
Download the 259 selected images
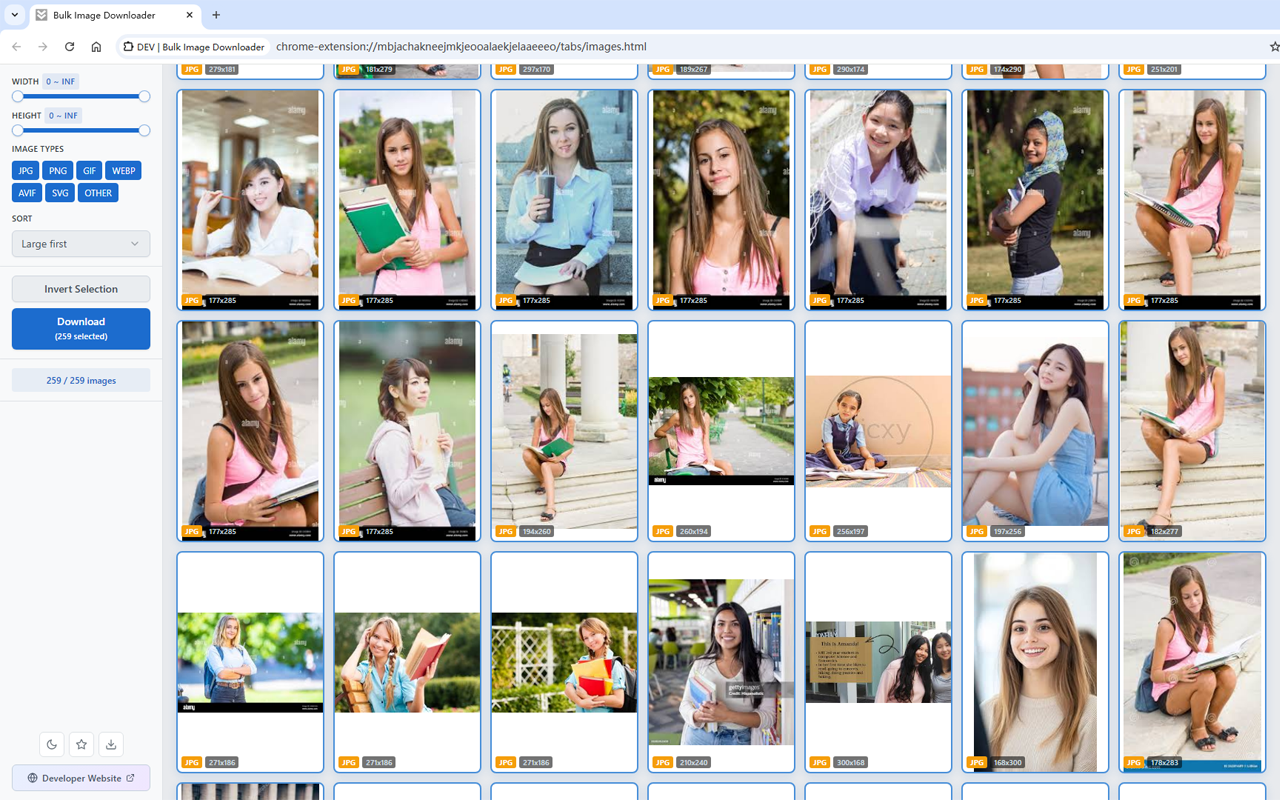(x=81, y=329)
